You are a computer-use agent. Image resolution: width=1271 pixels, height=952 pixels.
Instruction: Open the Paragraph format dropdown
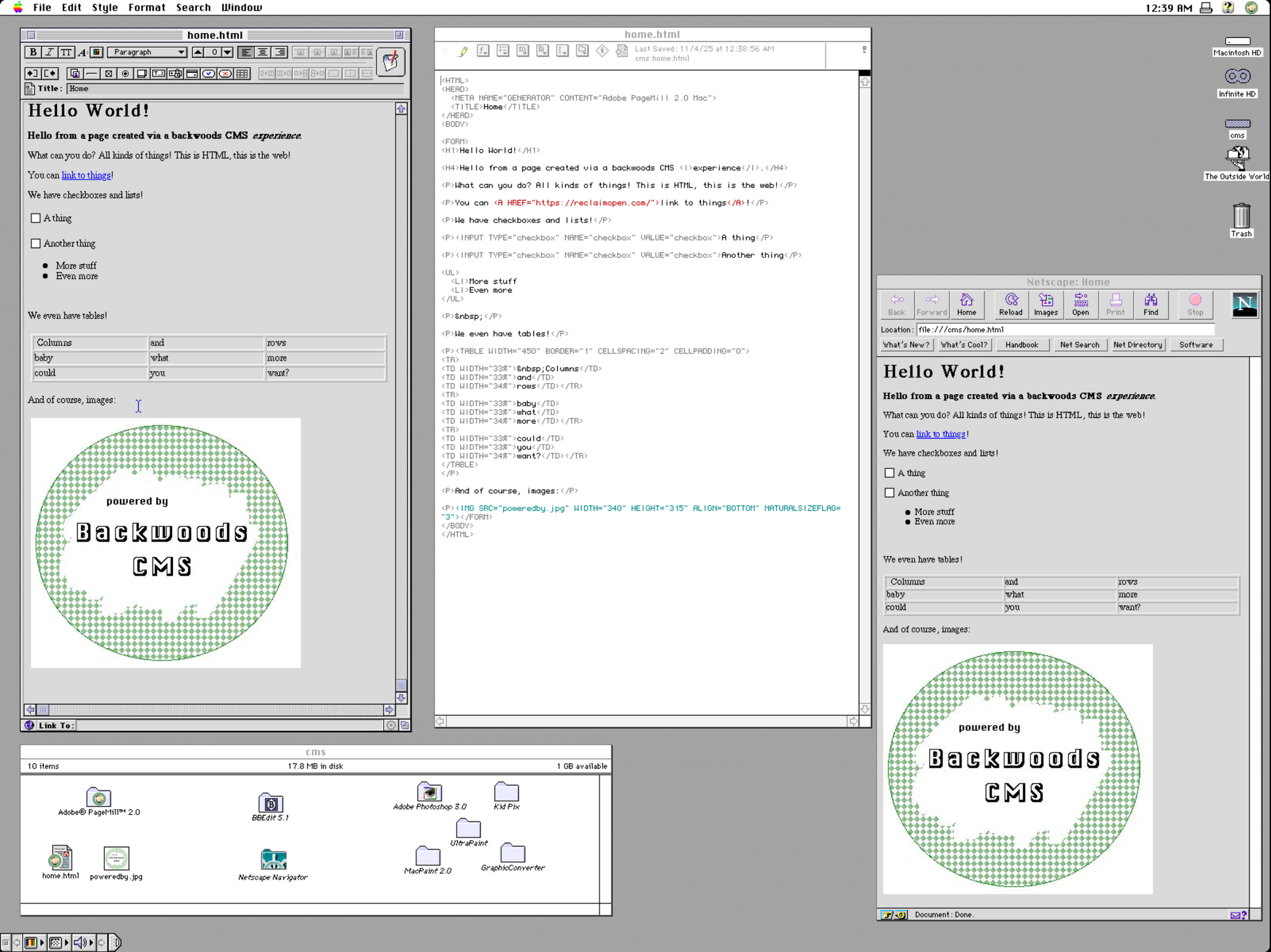[147, 52]
